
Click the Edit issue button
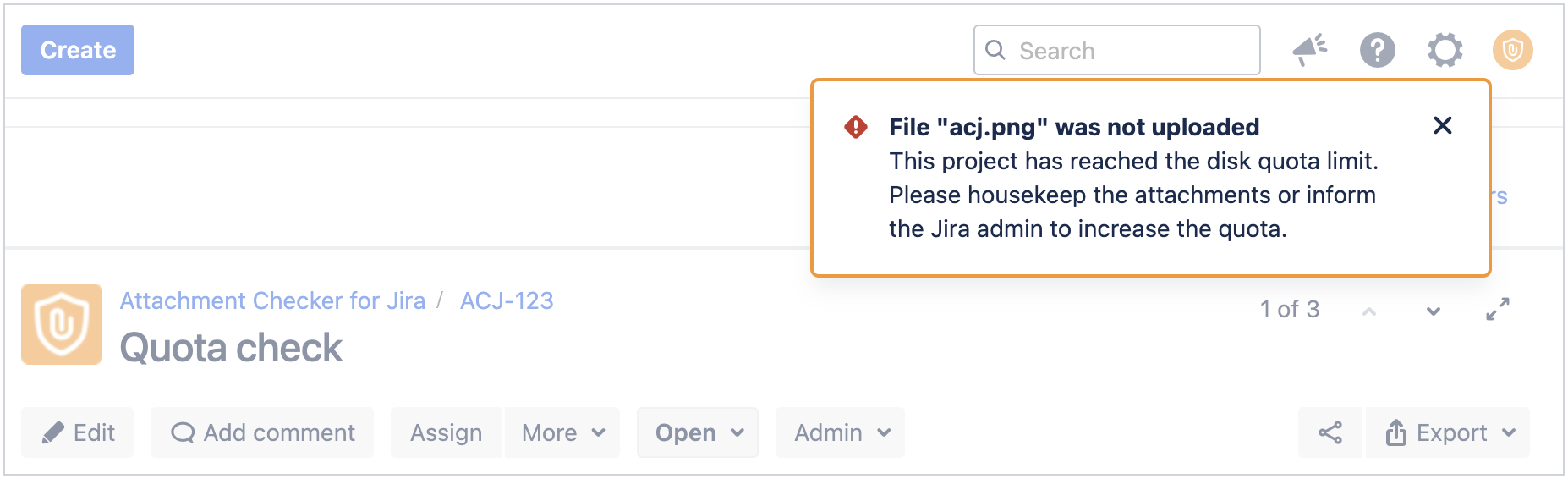78,432
